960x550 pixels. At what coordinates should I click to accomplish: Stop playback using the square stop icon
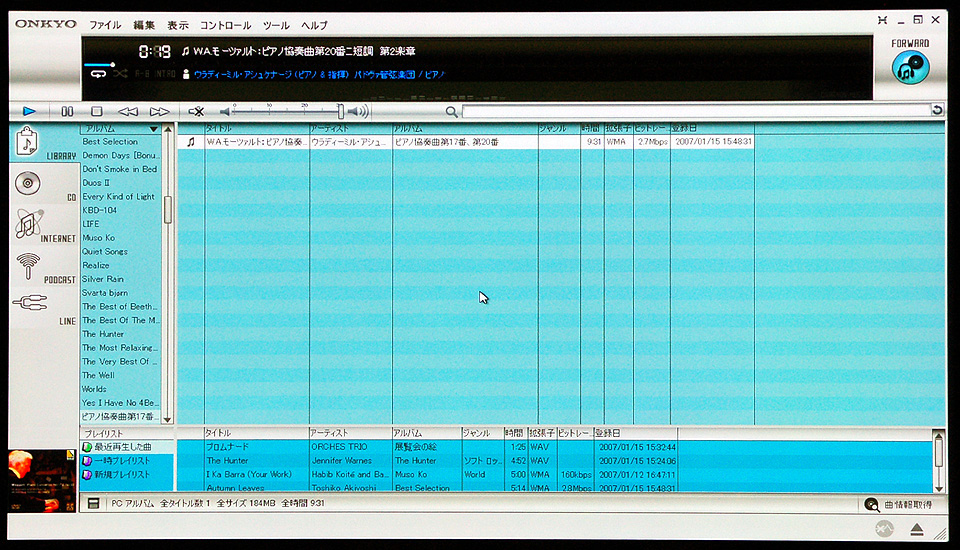click(x=97, y=112)
